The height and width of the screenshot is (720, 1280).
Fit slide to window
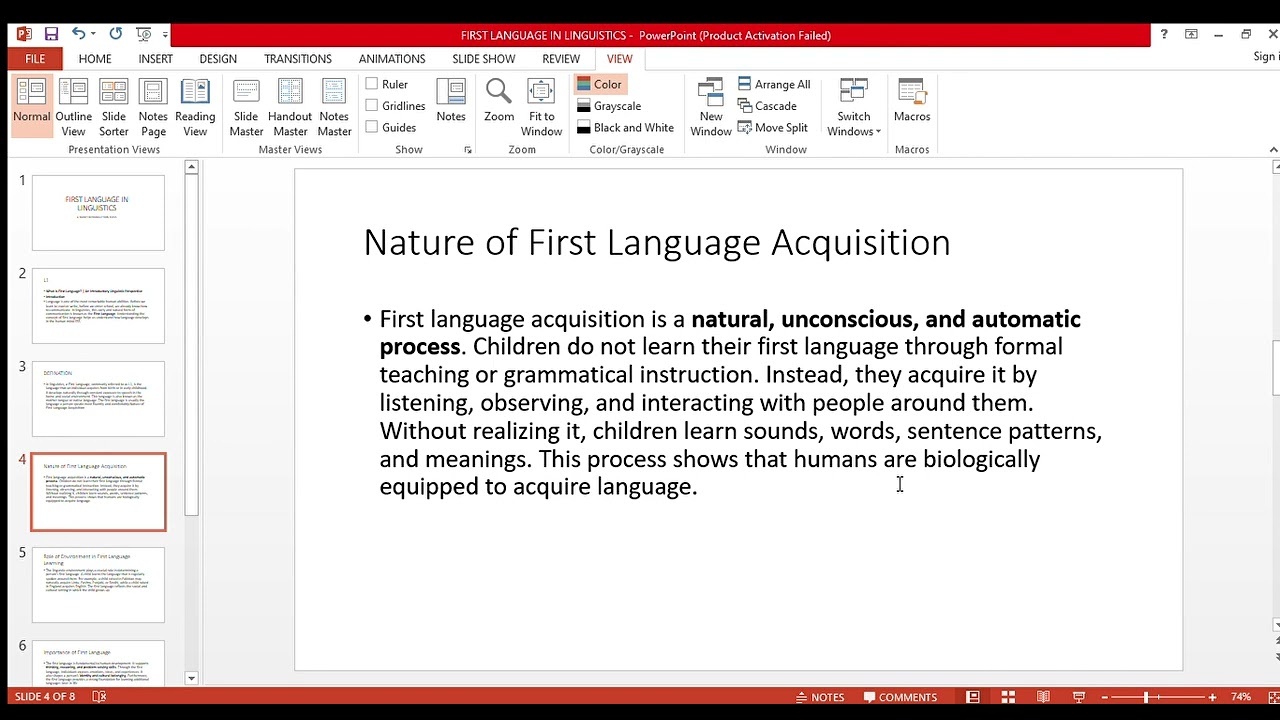click(x=541, y=107)
